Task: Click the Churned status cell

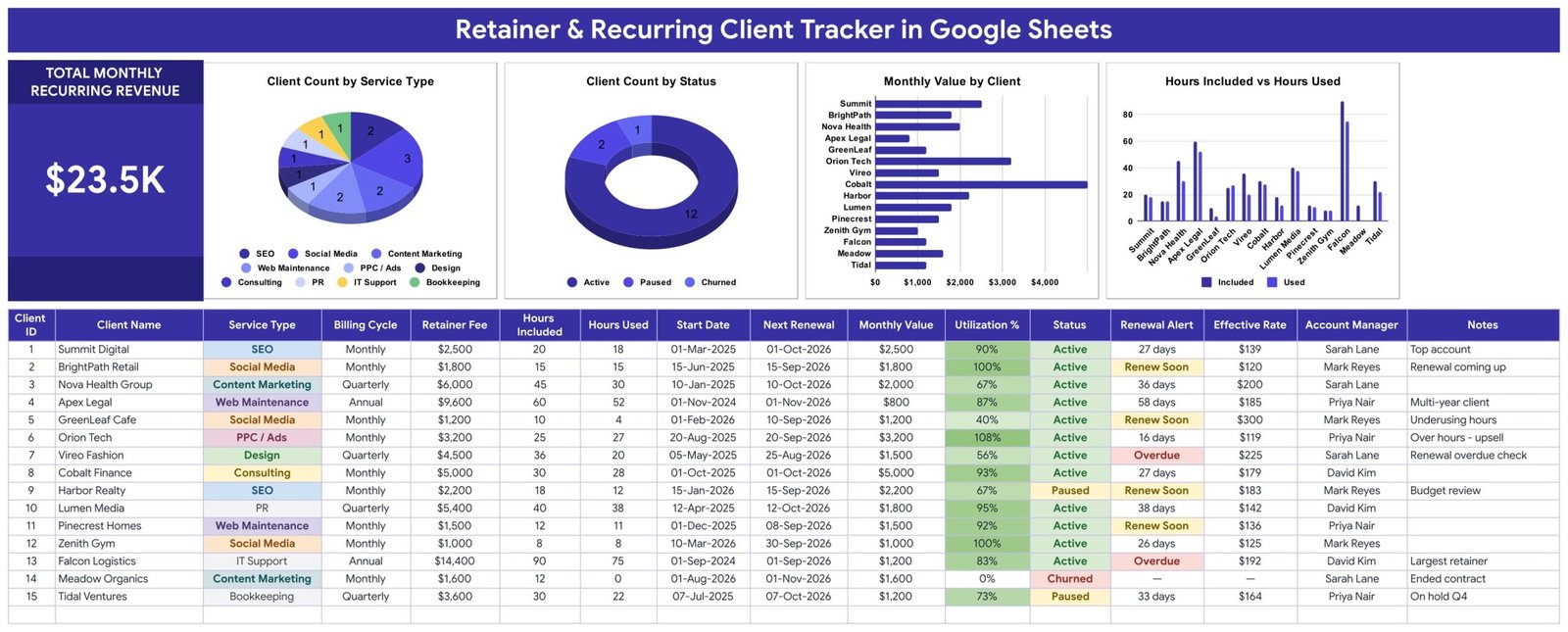Action: (x=1070, y=579)
